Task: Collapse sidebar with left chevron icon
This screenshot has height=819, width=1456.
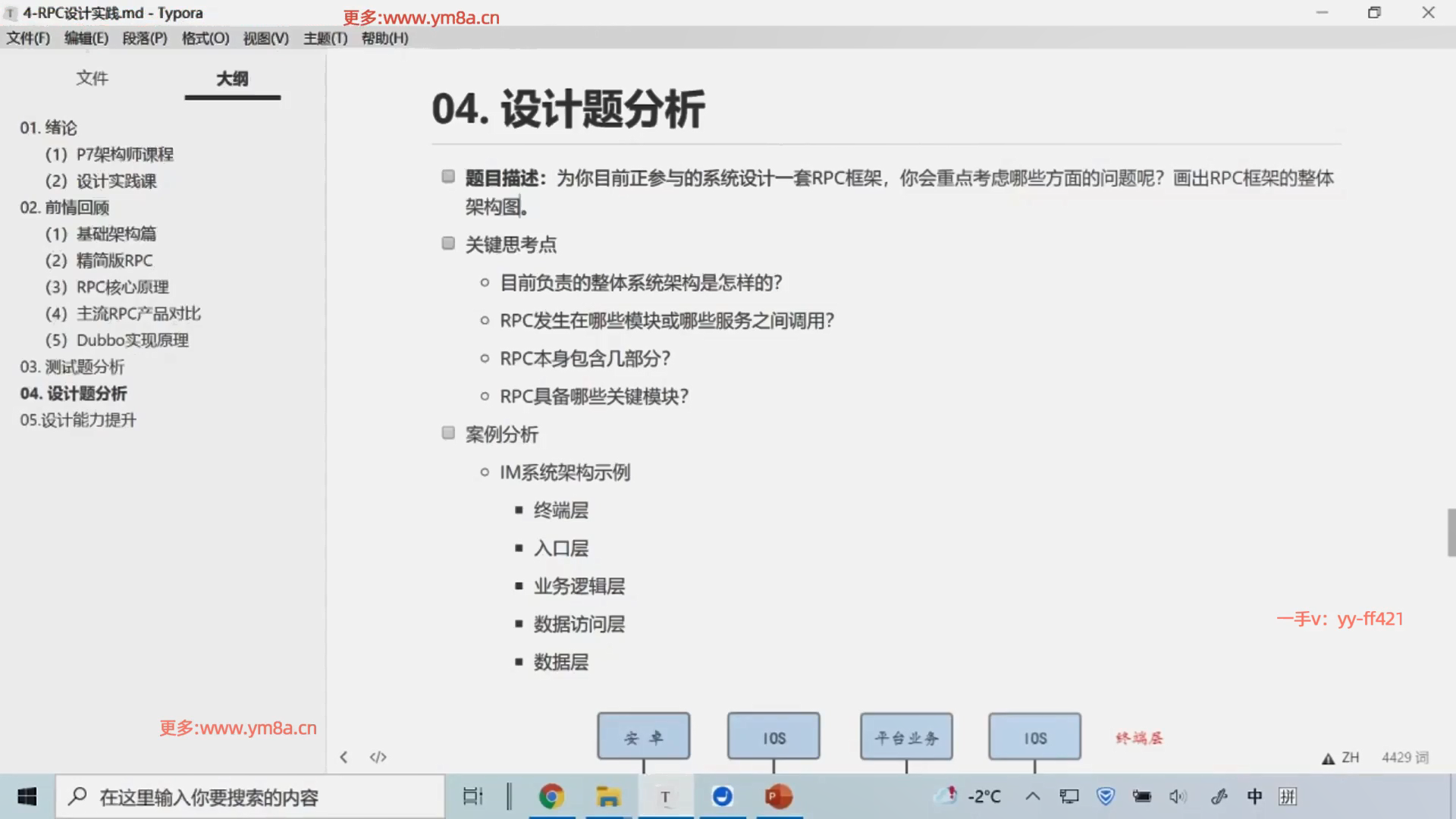Action: click(344, 757)
